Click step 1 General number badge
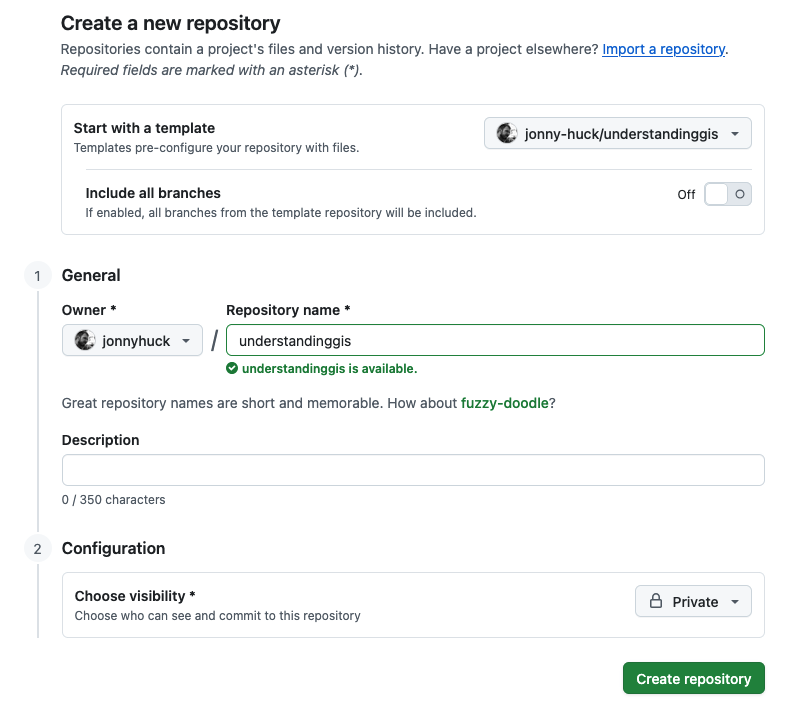The image size is (806, 708). click(37, 276)
